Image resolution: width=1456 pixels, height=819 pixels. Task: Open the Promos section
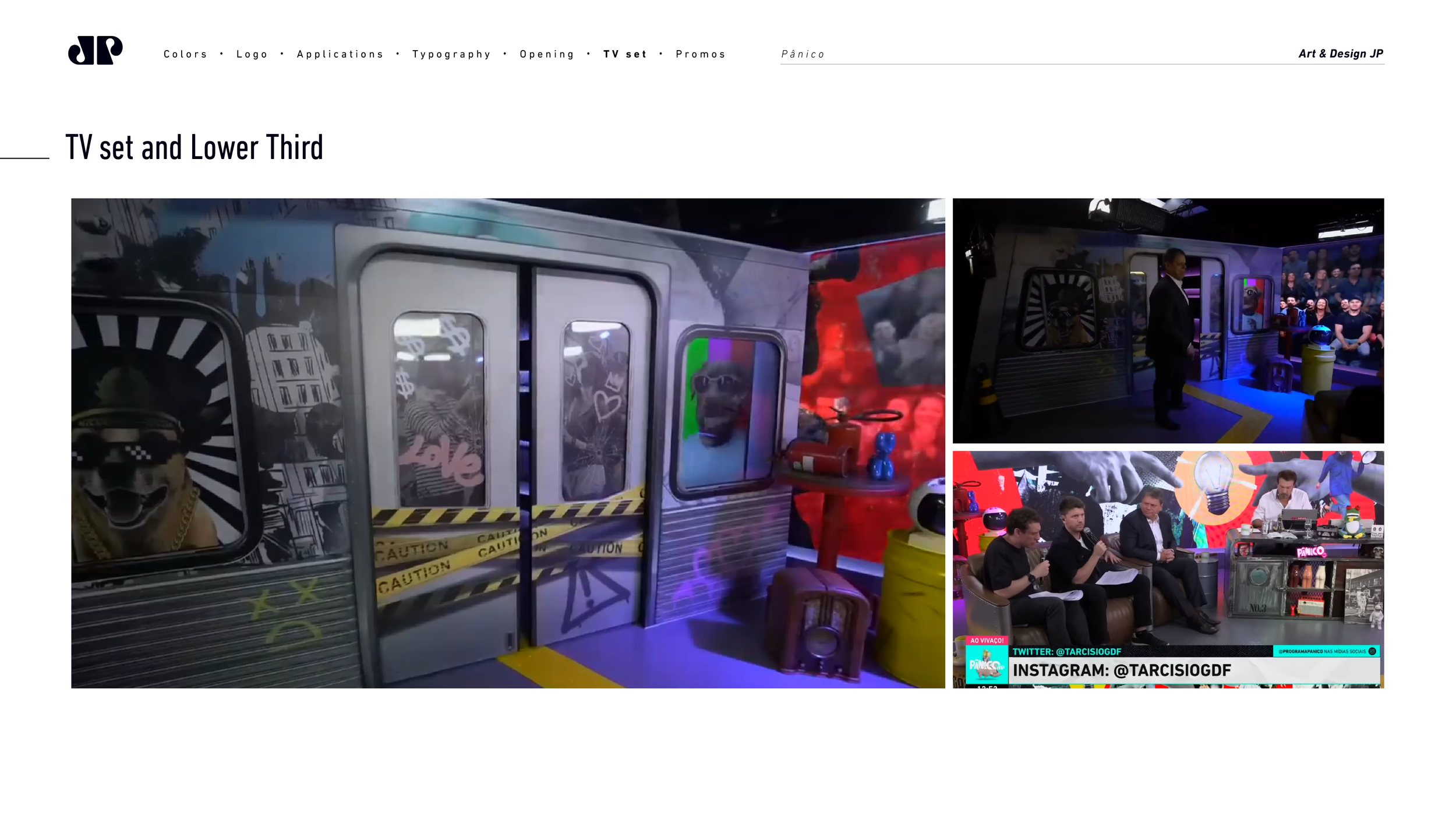pyautogui.click(x=701, y=54)
